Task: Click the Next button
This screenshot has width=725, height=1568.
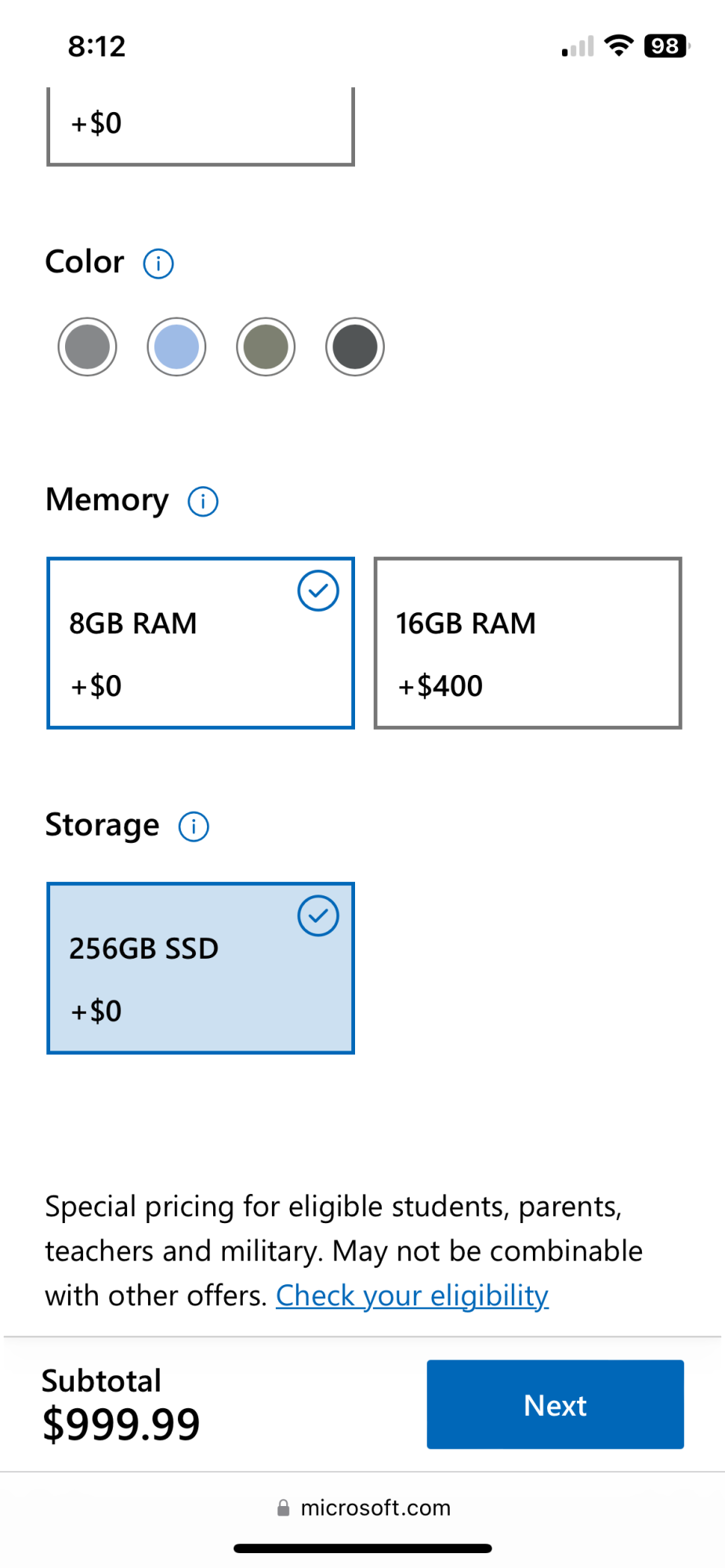Action: point(555,1404)
